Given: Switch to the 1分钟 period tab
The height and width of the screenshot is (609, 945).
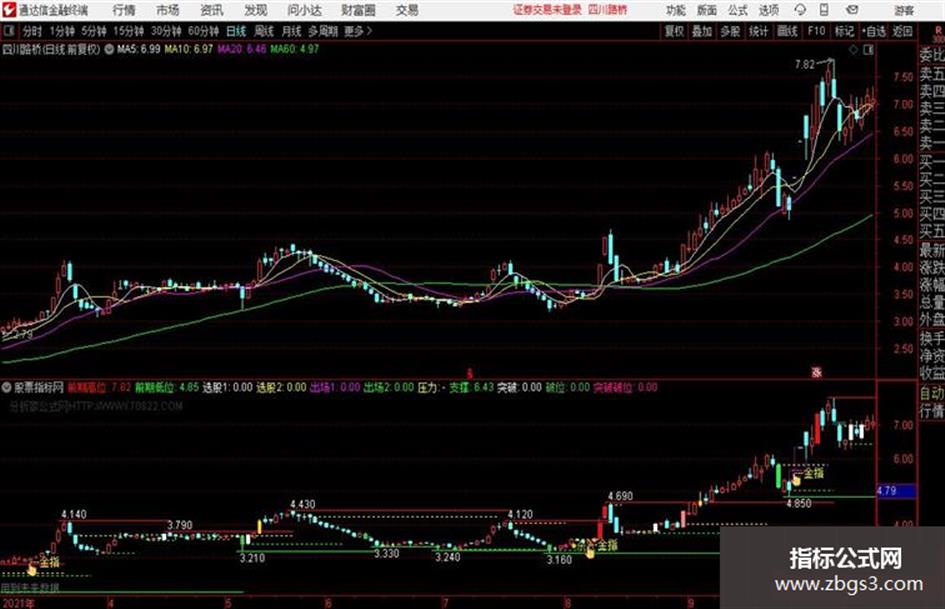Looking at the screenshot, I should coord(62,31).
